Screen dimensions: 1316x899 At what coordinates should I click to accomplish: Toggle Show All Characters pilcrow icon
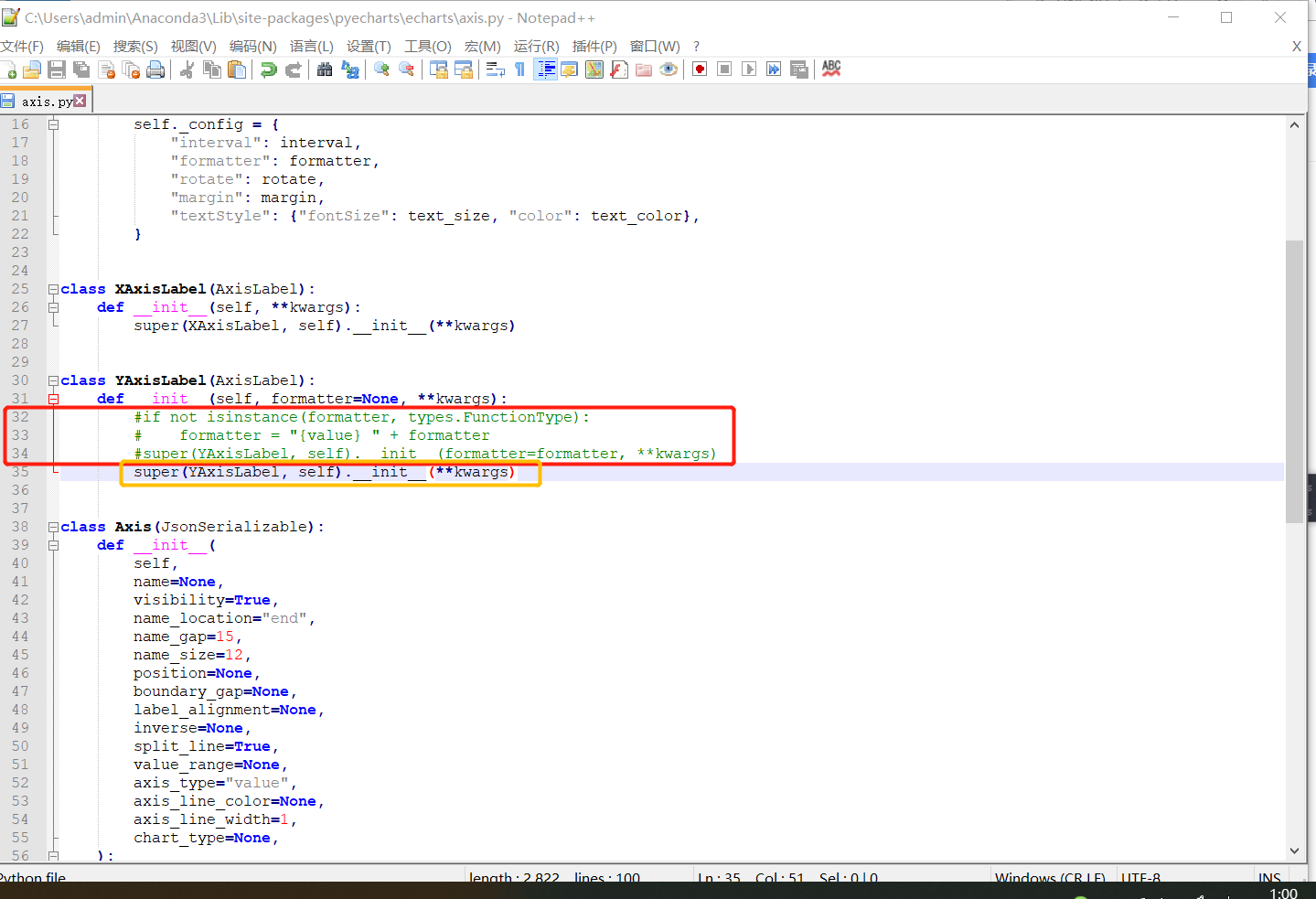(520, 70)
